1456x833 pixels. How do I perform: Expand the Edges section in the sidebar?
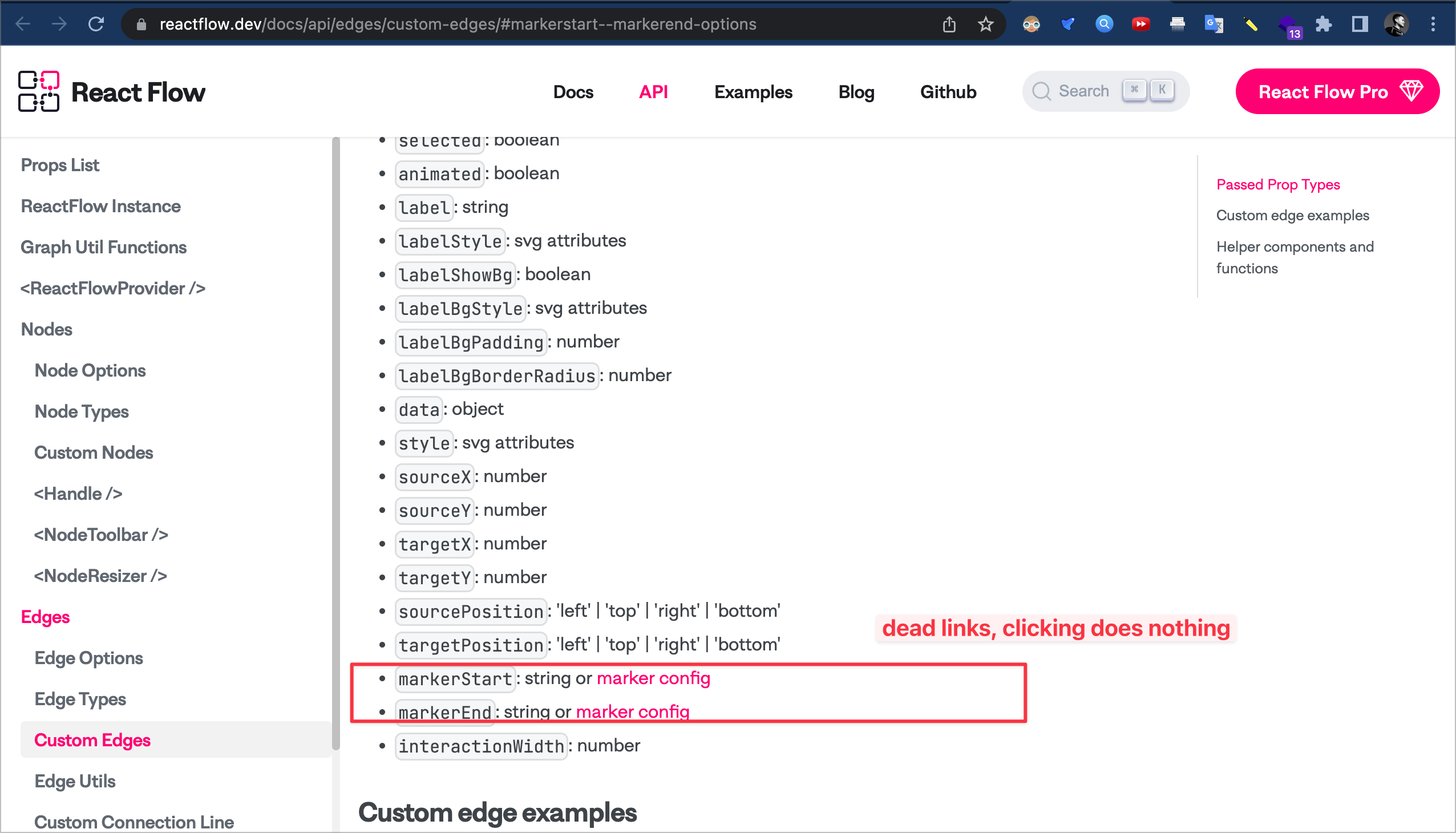click(x=45, y=617)
